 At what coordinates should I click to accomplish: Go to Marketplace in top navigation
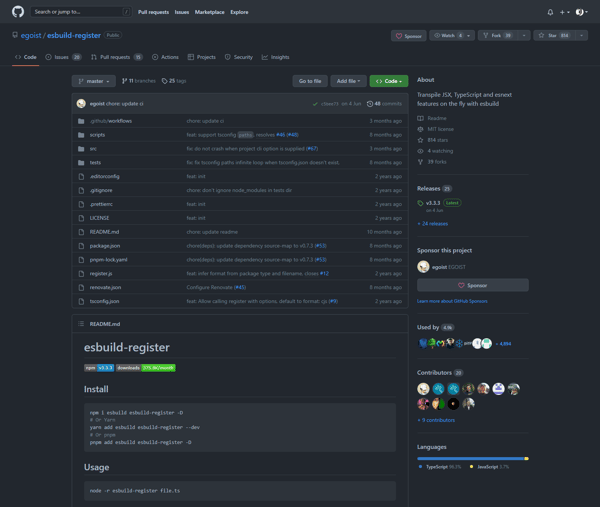coord(209,12)
